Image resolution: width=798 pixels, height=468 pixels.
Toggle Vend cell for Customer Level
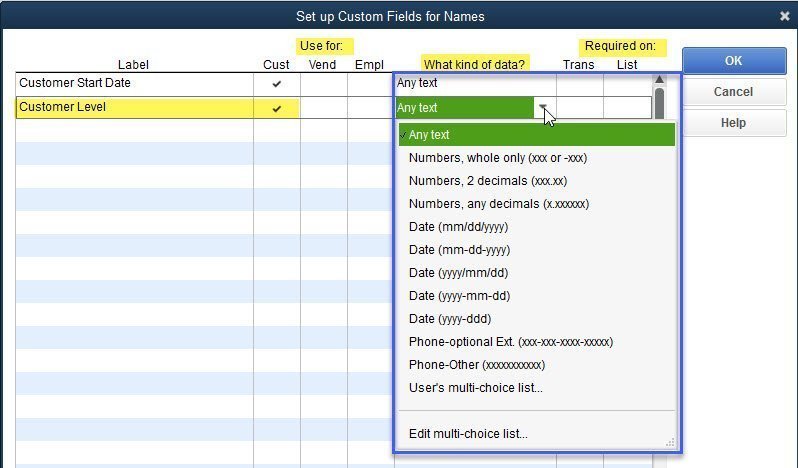tap(324, 108)
